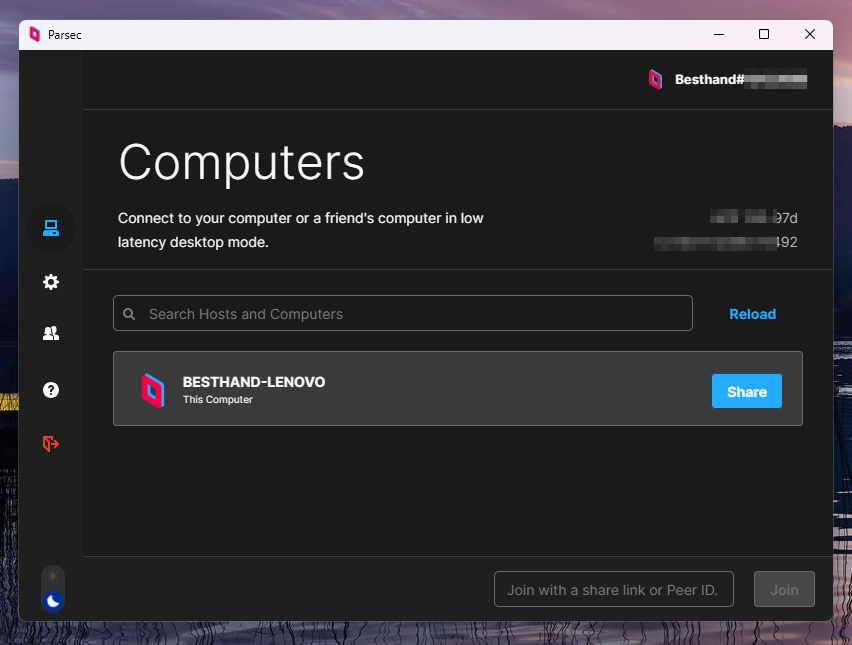The image size is (852, 645).
Task: Click the red Log Out icon
Action: 51,443
